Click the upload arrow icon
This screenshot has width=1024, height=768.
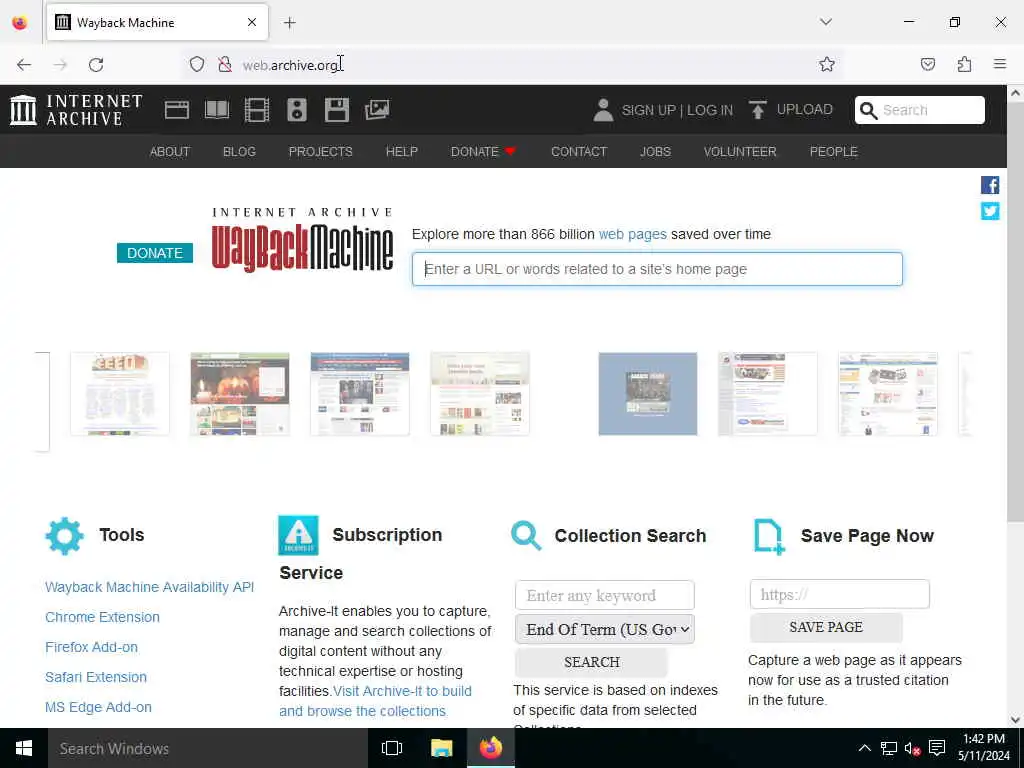click(758, 110)
